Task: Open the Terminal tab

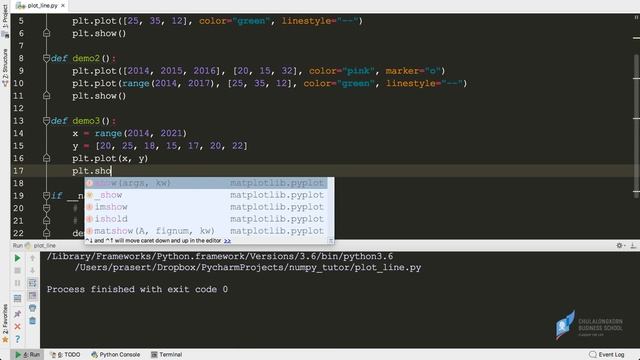Action: pyautogui.click(x=167, y=355)
